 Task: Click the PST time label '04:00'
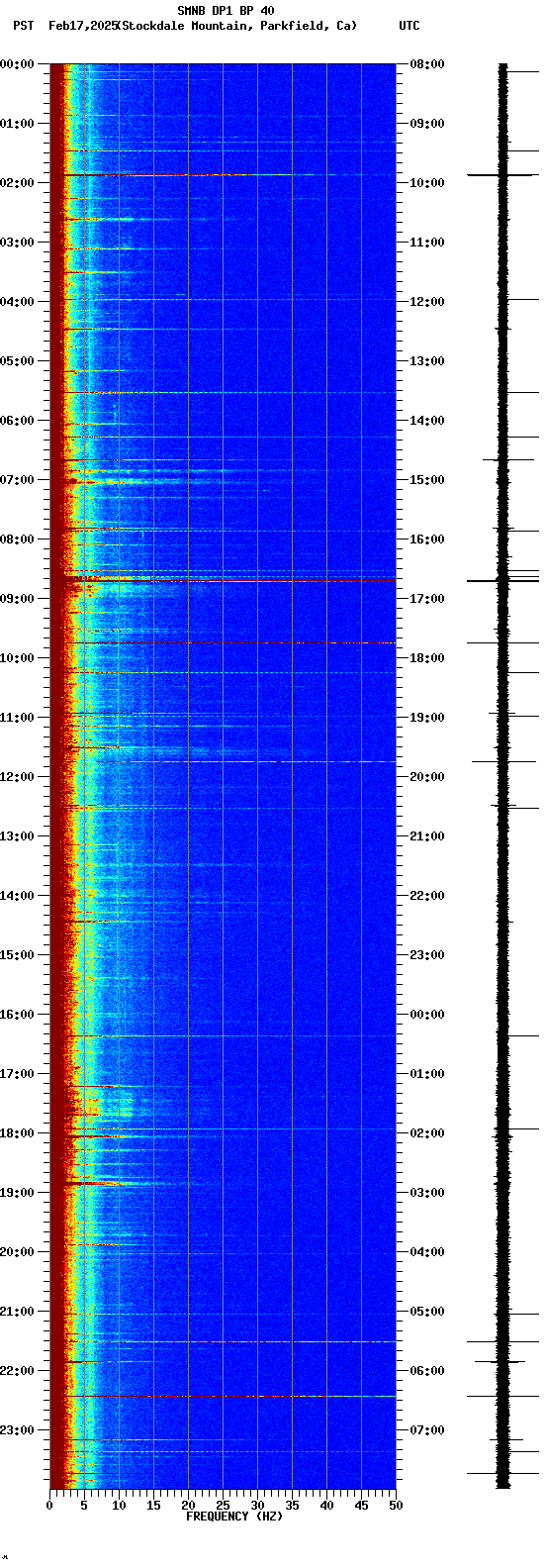click(x=18, y=302)
